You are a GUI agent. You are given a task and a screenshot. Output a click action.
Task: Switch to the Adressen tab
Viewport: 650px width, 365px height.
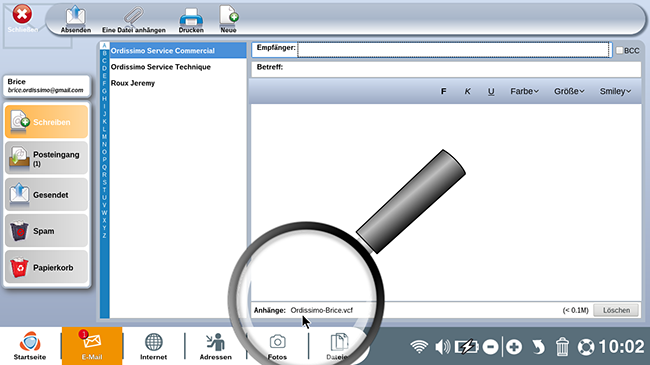click(216, 346)
